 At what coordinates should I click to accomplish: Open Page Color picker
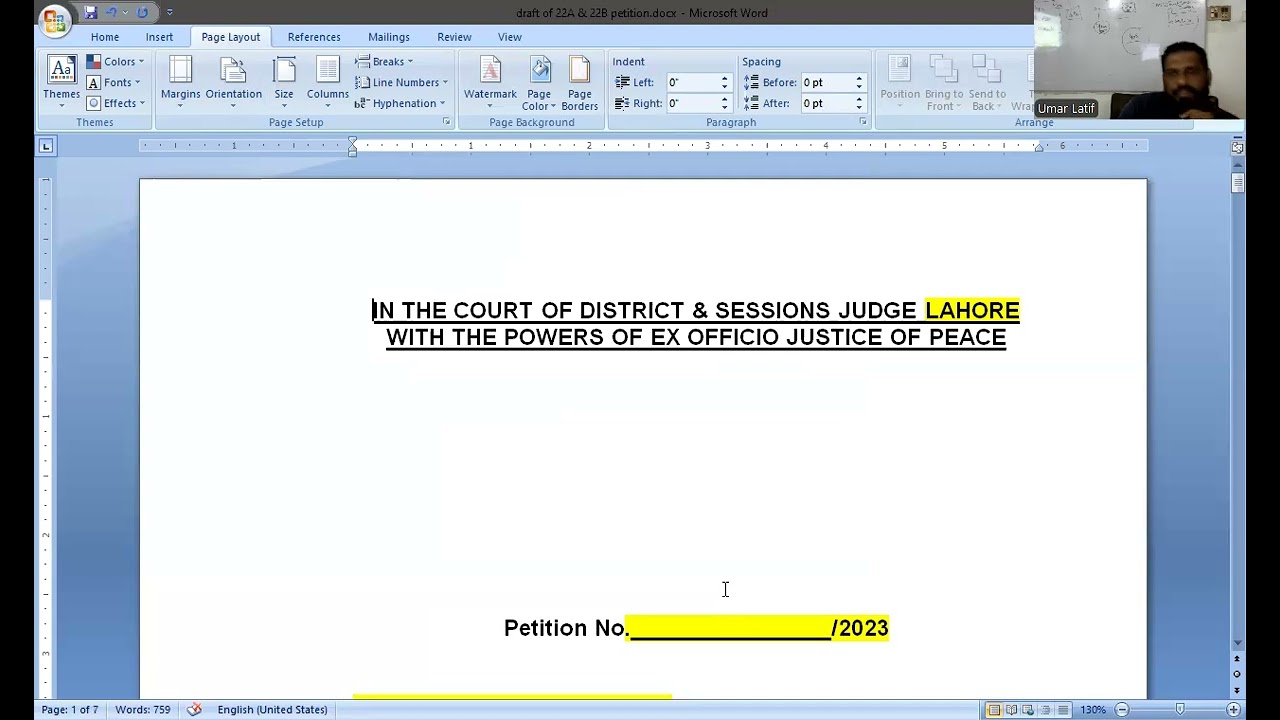click(x=539, y=82)
